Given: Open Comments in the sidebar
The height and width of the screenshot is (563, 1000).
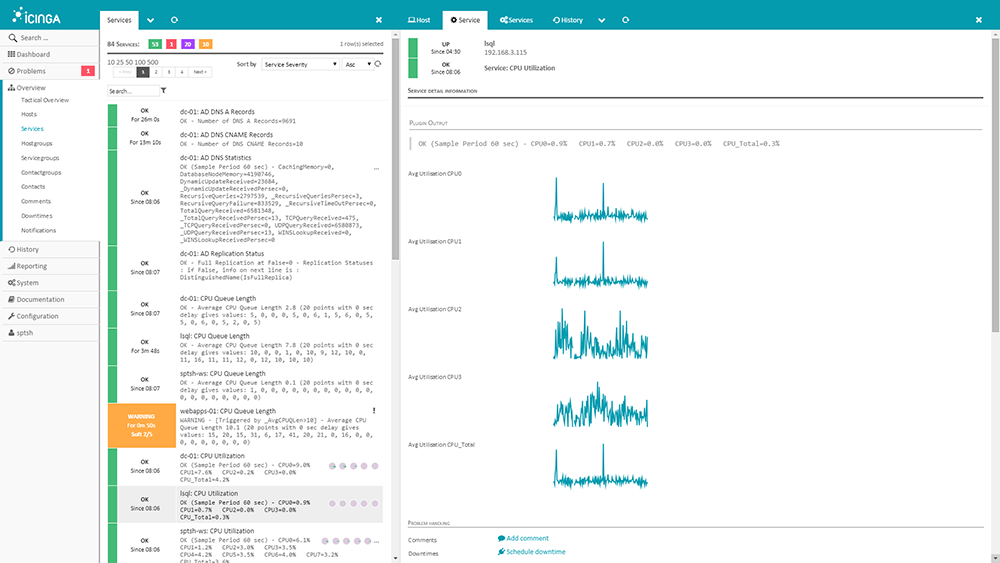Looking at the screenshot, I should (35, 201).
